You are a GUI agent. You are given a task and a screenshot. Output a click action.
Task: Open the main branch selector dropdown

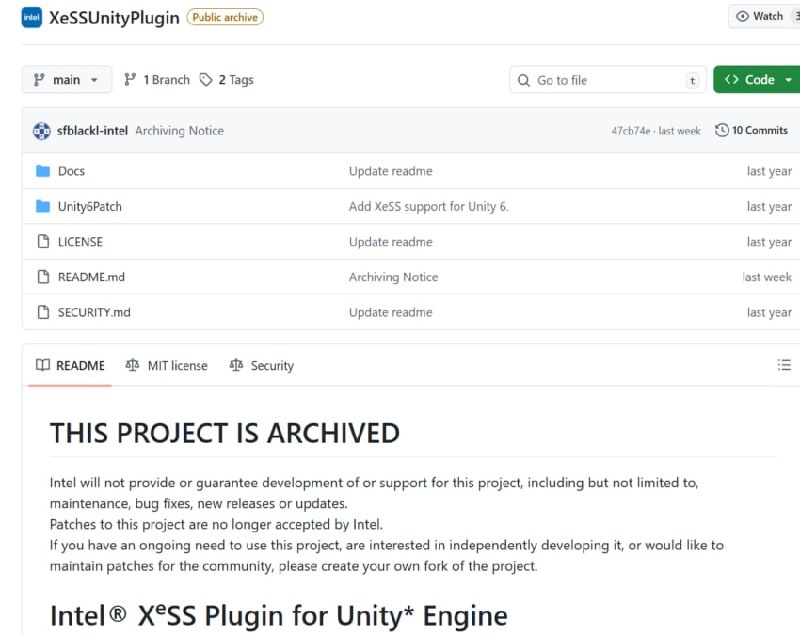tap(67, 80)
